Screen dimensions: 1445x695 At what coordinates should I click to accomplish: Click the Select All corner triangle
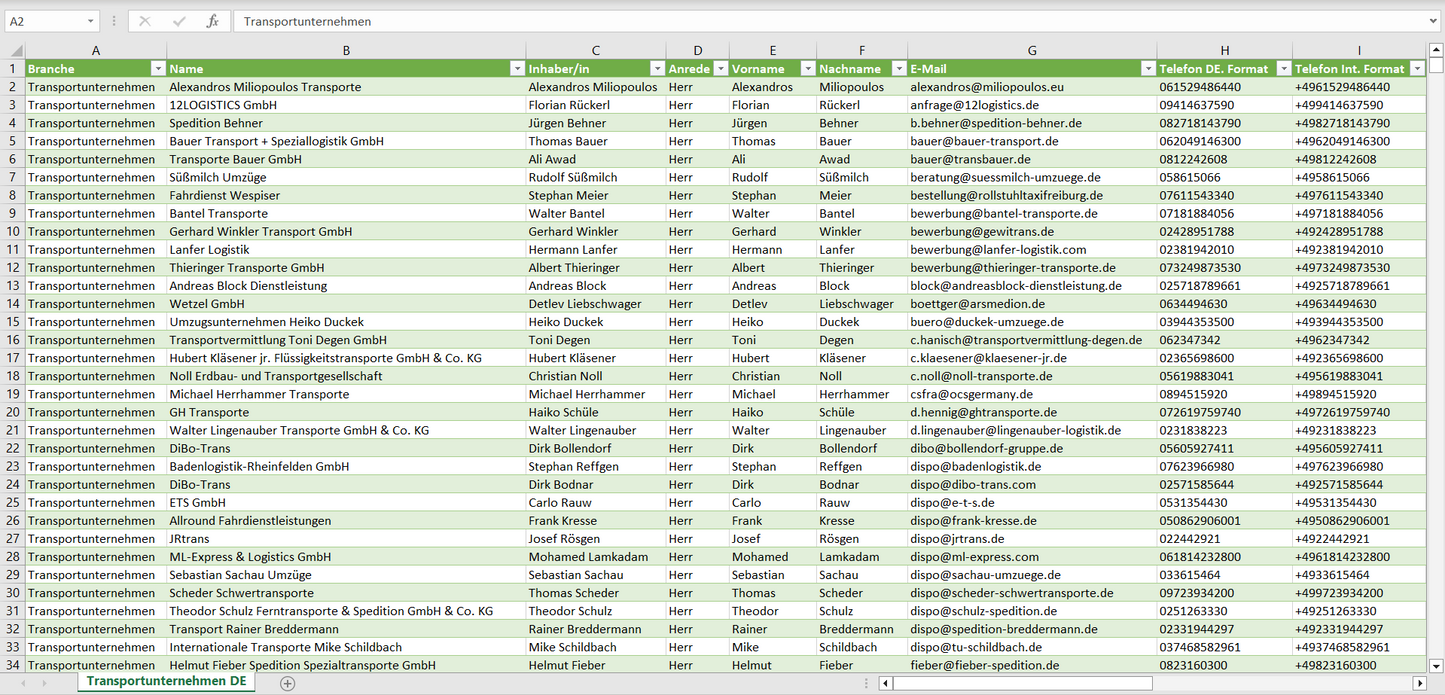(x=14, y=51)
